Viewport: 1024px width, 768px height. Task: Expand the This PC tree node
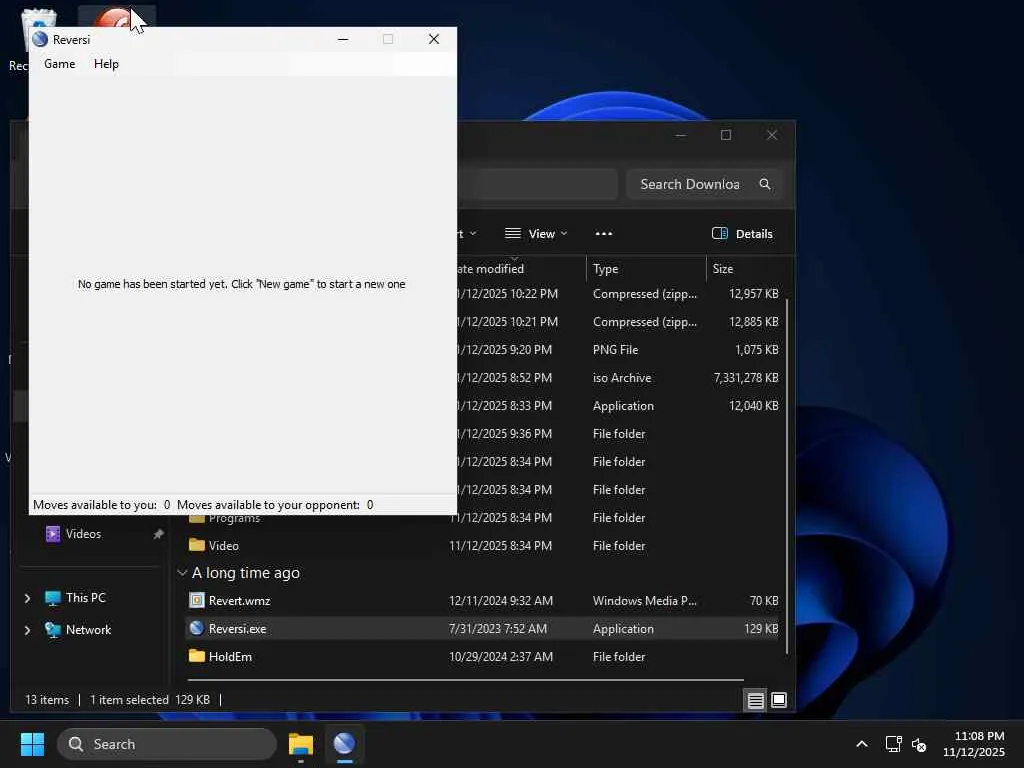point(27,598)
